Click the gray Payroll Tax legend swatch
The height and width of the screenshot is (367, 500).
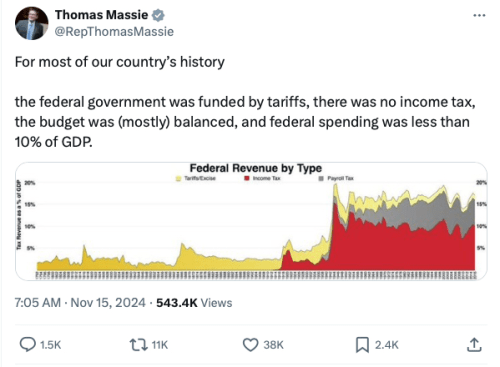[321, 178]
